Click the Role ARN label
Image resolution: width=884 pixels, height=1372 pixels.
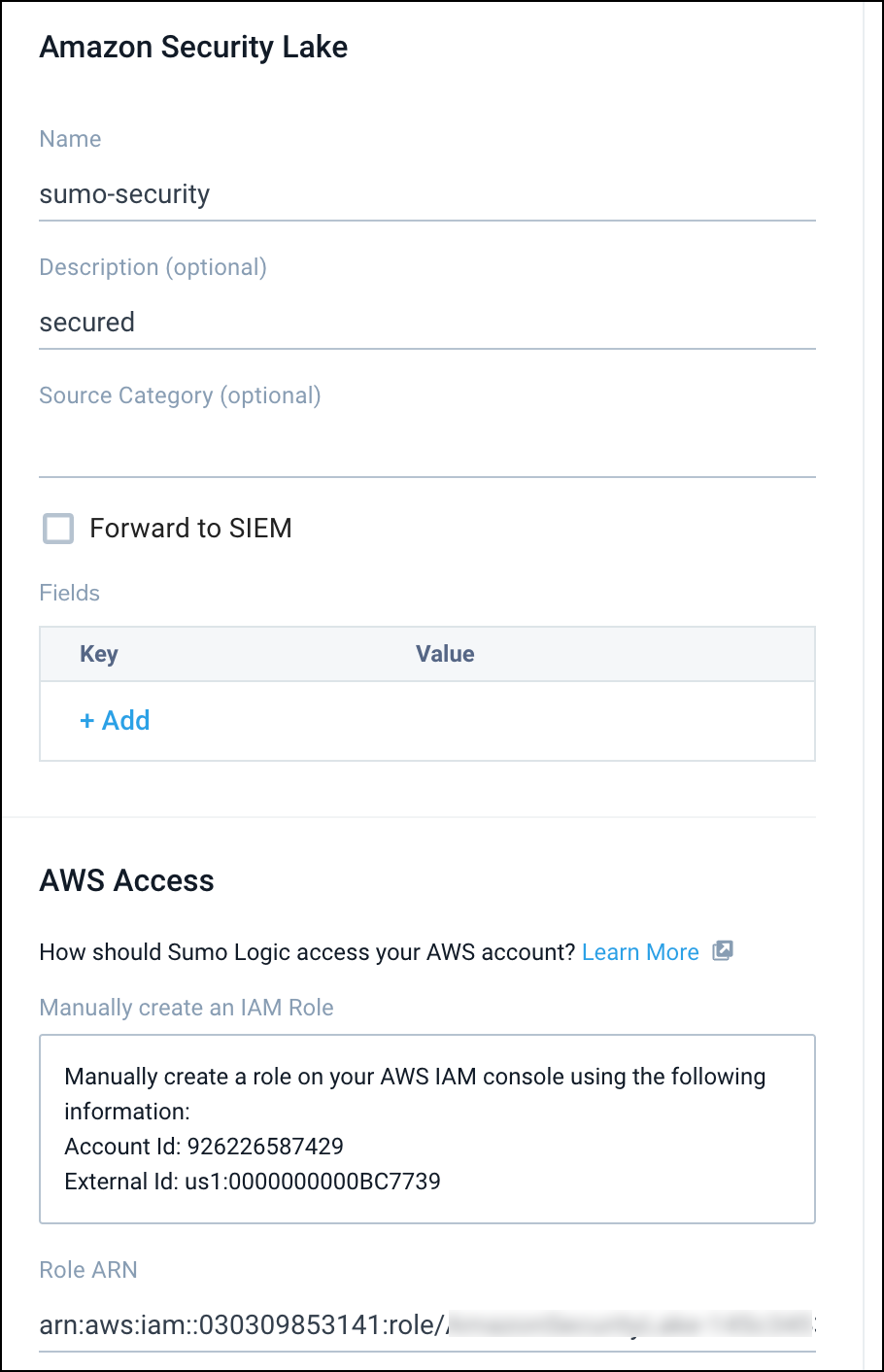88,1270
